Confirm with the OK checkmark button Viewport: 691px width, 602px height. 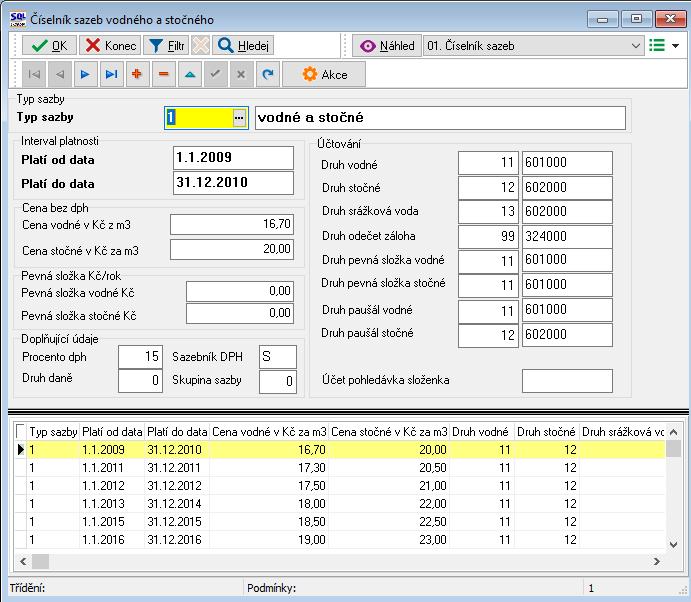49,45
